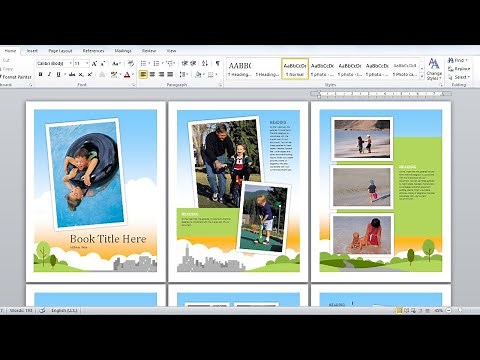Click the Book Title Here text
Viewport: 480px width, 360px height.
(x=108, y=239)
